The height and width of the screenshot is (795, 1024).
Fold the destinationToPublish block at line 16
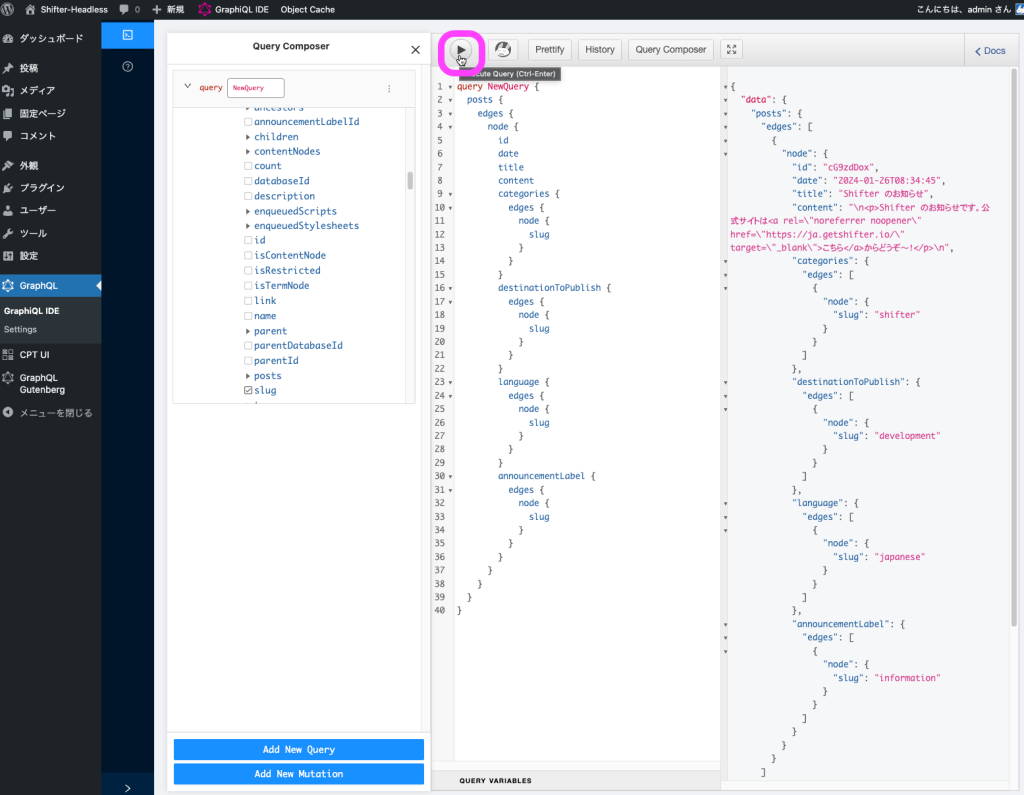point(450,289)
